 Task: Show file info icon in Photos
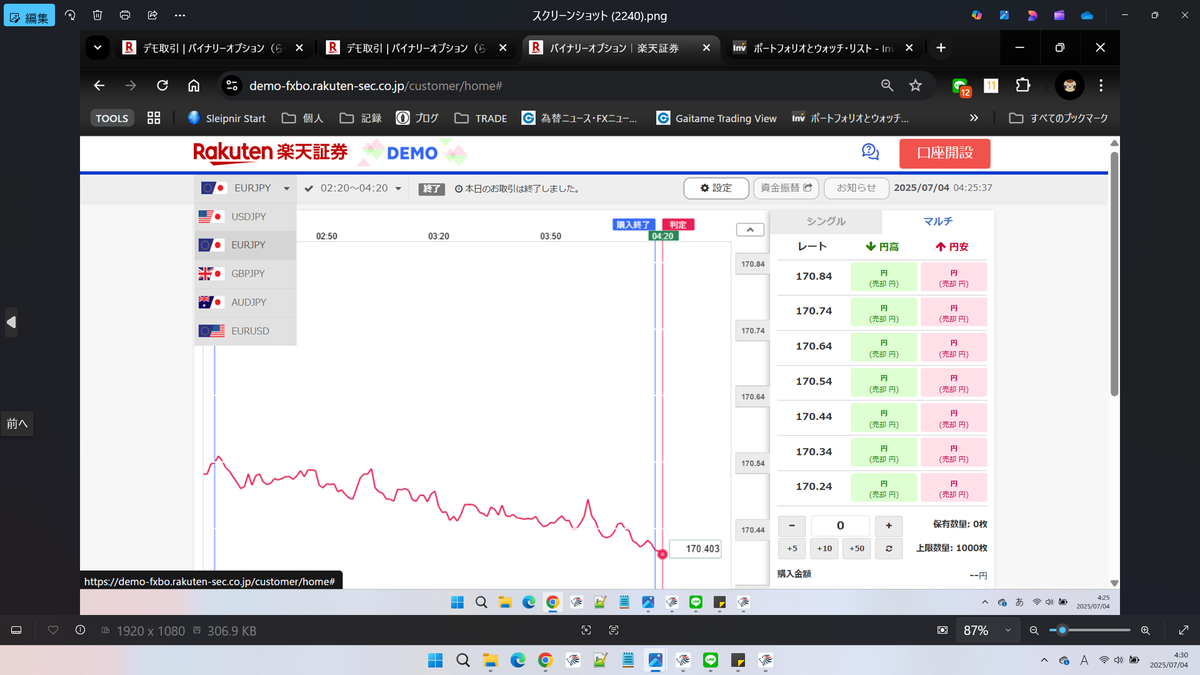click(x=80, y=630)
